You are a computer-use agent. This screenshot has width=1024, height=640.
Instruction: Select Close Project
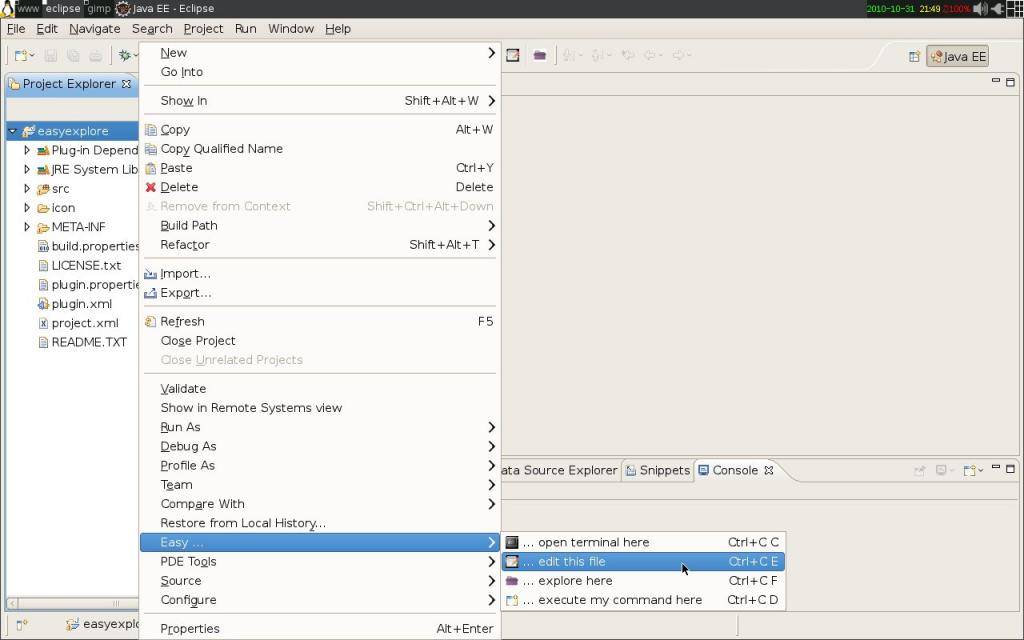[x=320, y=341]
